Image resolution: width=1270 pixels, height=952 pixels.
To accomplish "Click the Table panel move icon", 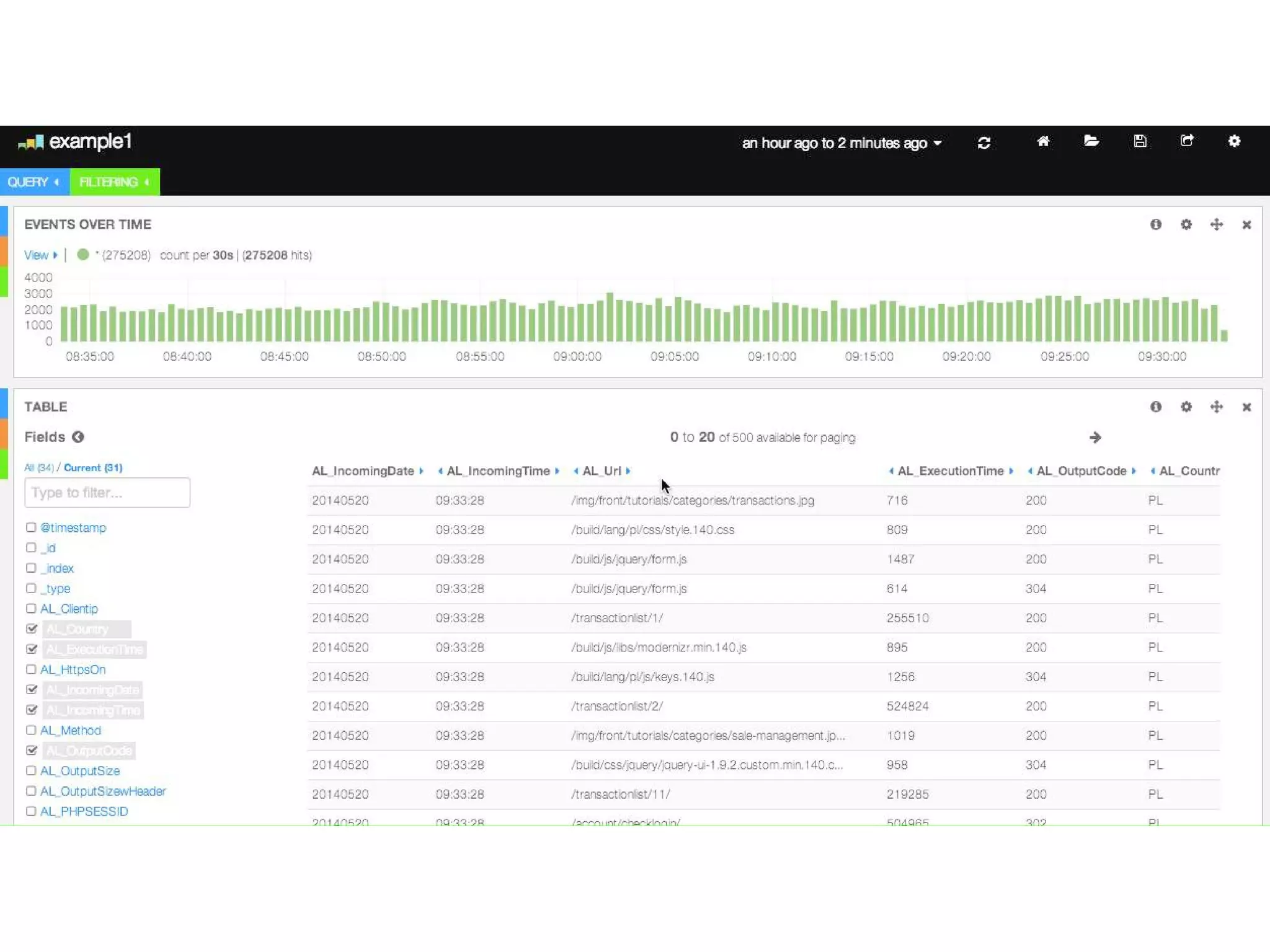I will point(1216,407).
